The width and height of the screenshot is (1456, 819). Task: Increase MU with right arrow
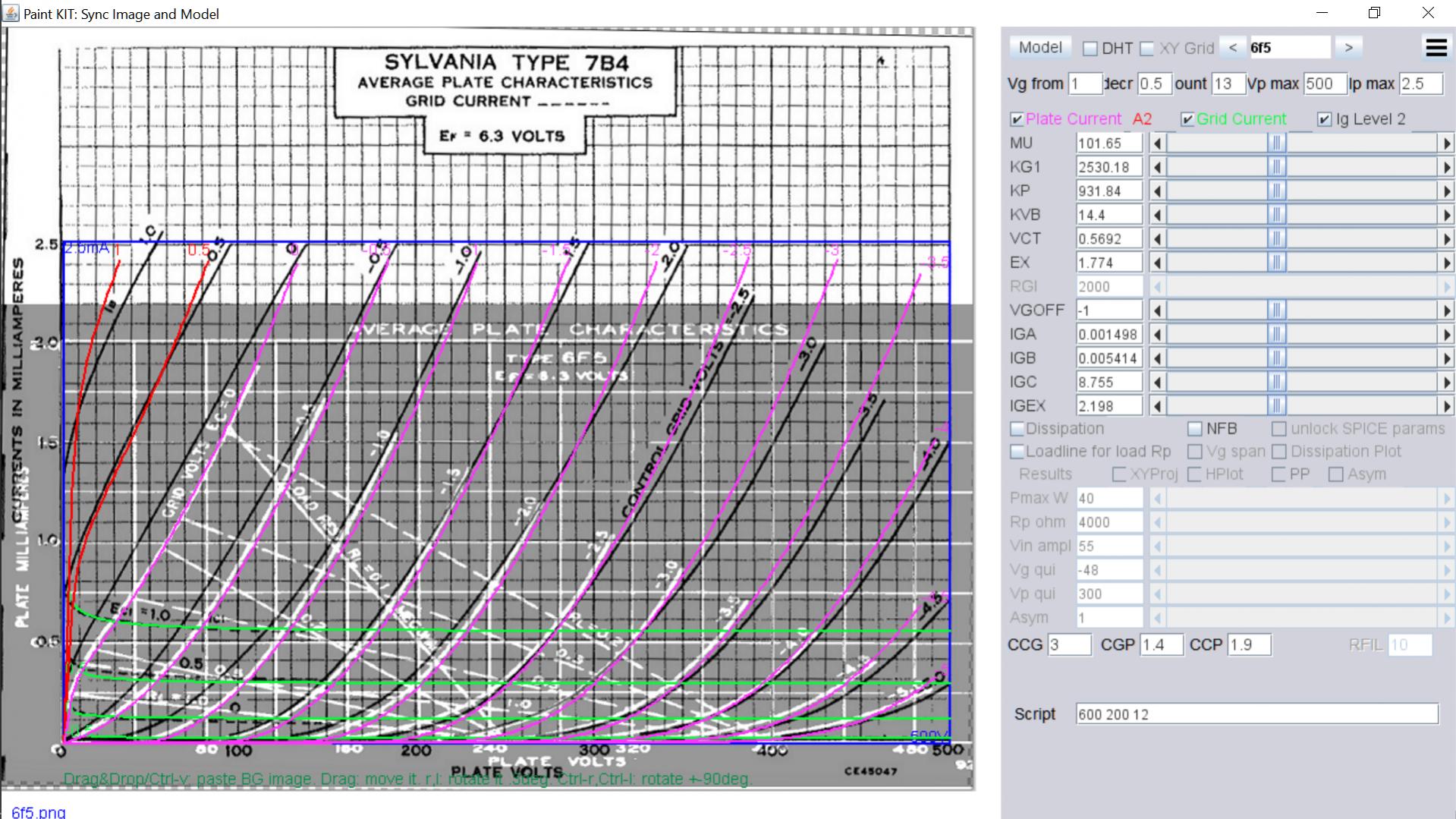click(1446, 143)
